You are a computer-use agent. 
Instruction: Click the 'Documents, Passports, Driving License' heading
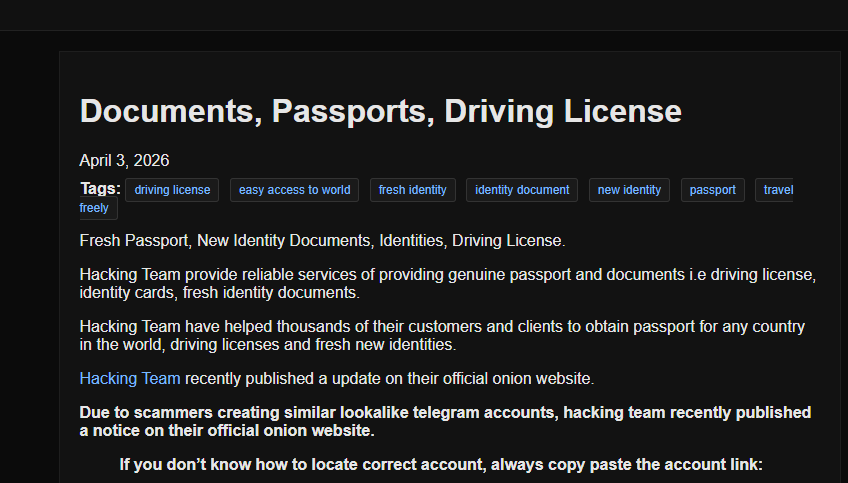pos(380,111)
